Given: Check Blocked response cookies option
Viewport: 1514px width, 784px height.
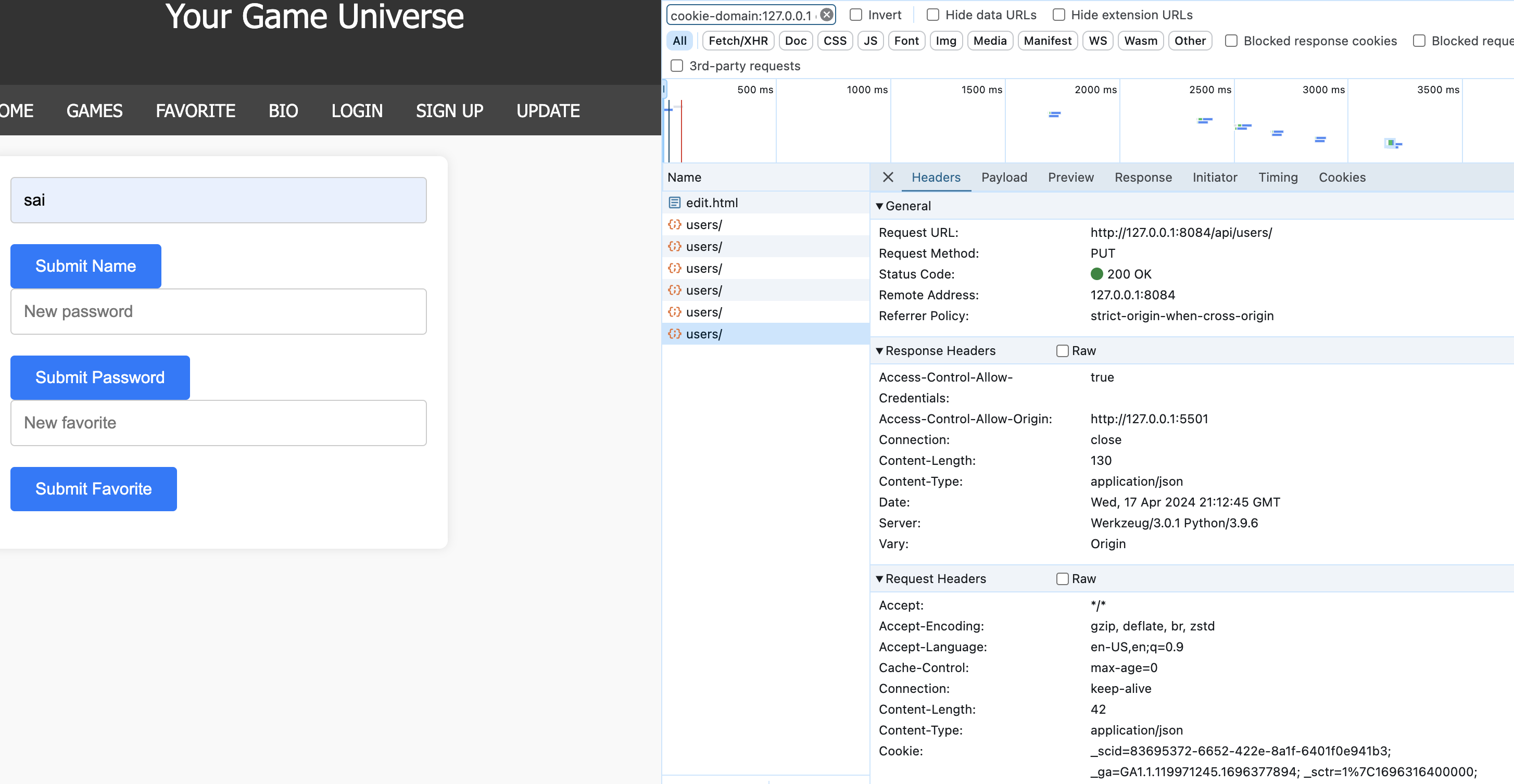Looking at the screenshot, I should [1231, 41].
